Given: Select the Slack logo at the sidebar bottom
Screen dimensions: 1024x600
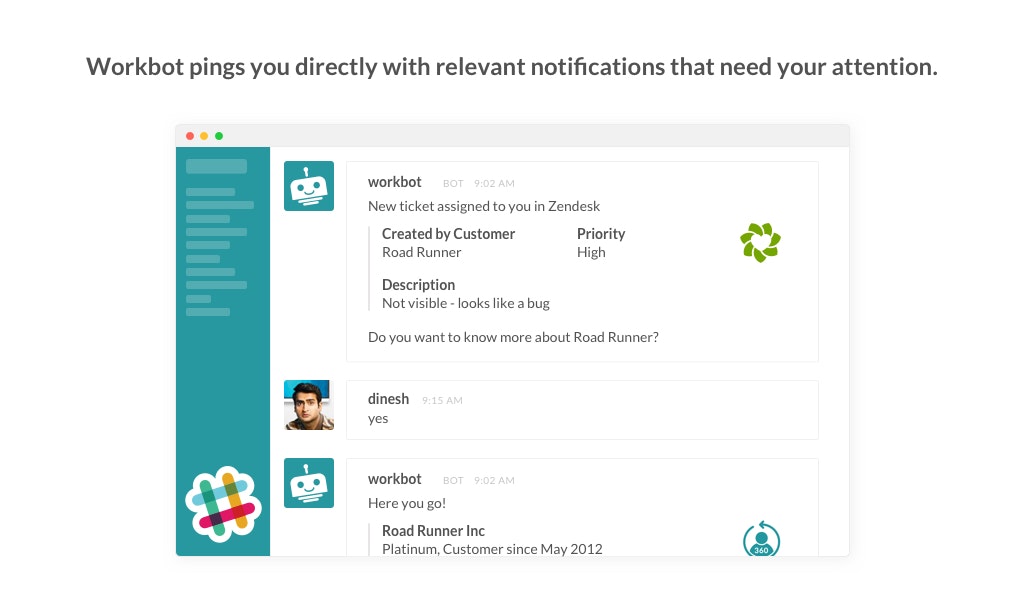Looking at the screenshot, I should point(222,505).
